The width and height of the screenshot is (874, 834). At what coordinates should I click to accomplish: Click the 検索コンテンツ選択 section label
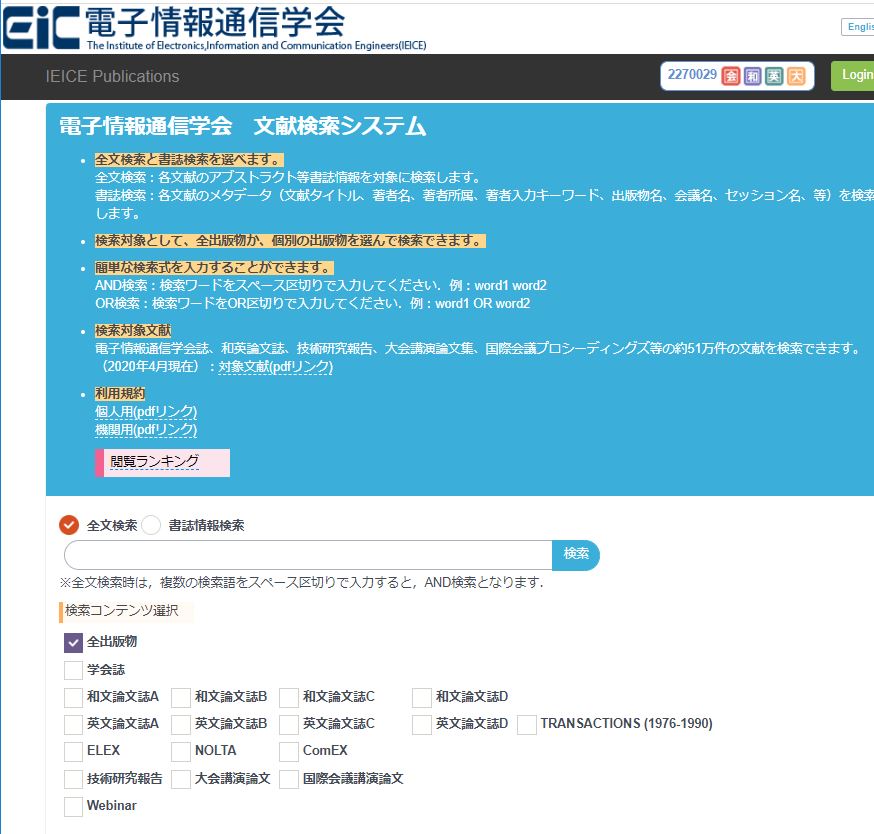click(x=122, y=611)
